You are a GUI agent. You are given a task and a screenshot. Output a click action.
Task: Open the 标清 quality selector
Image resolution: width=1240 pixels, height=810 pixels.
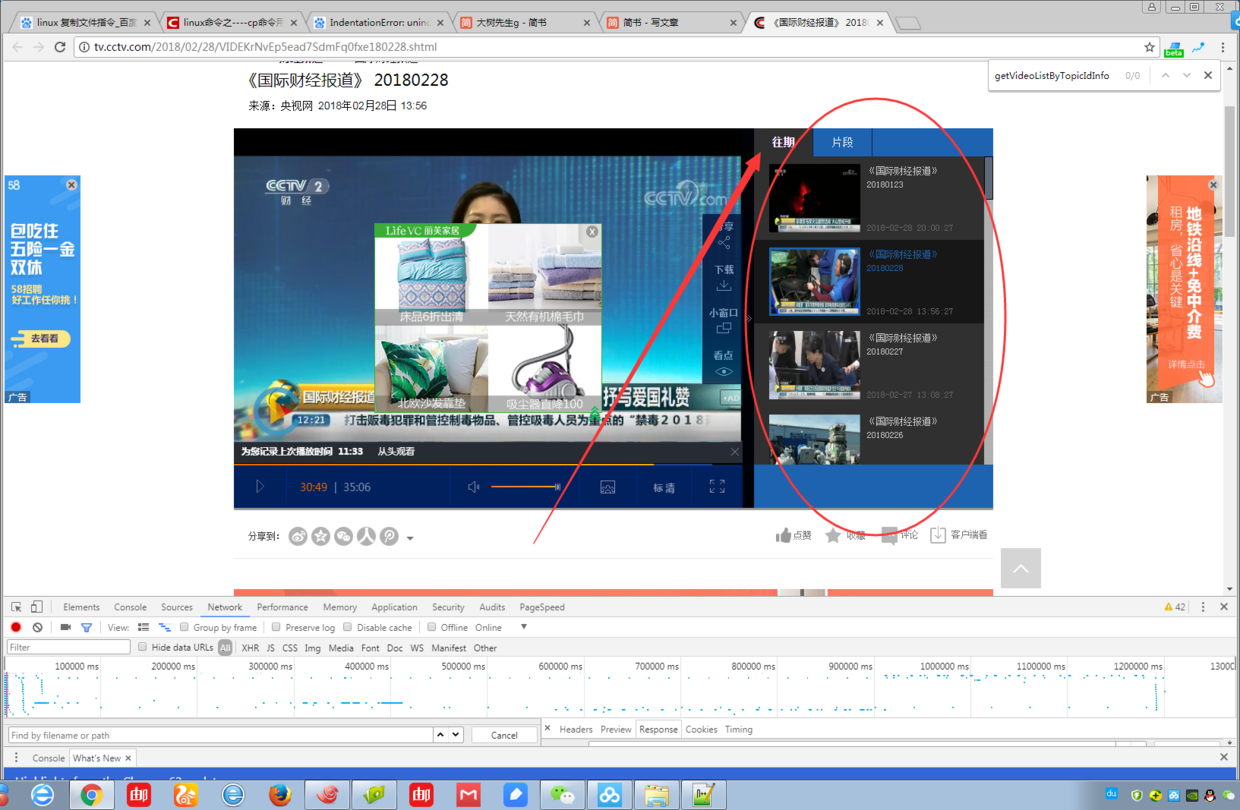(x=664, y=488)
